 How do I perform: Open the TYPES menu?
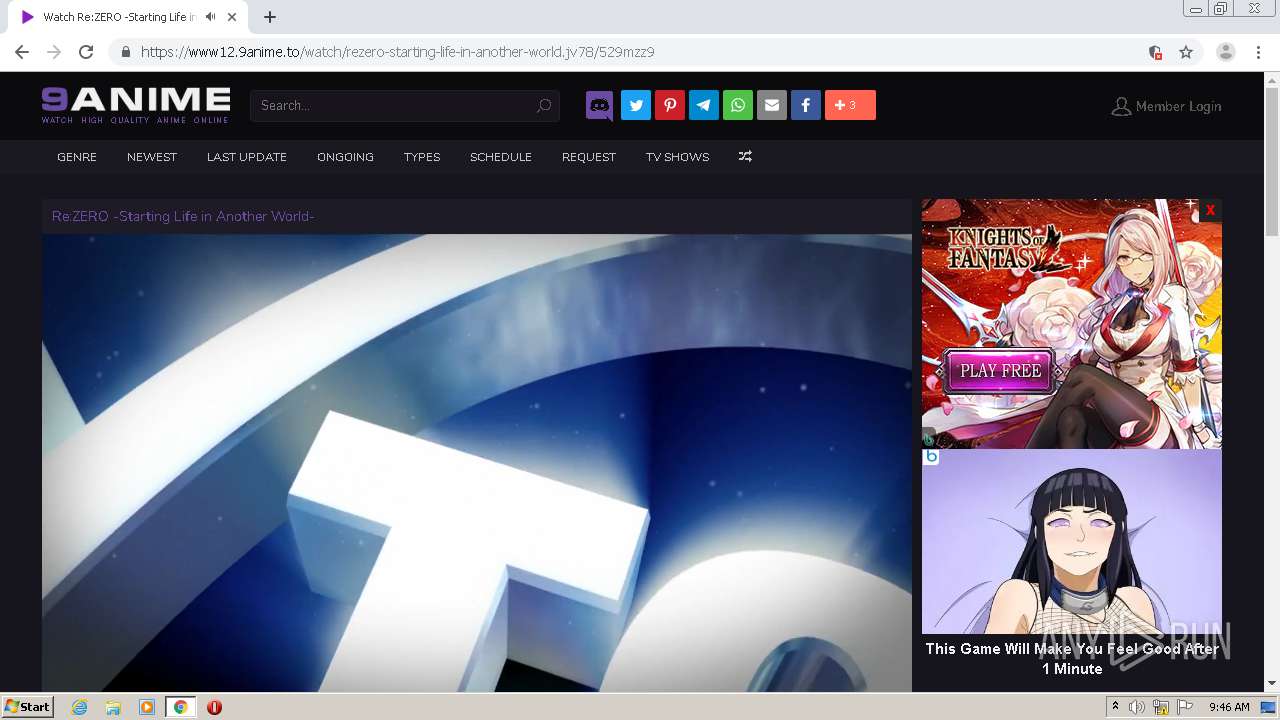(x=422, y=157)
